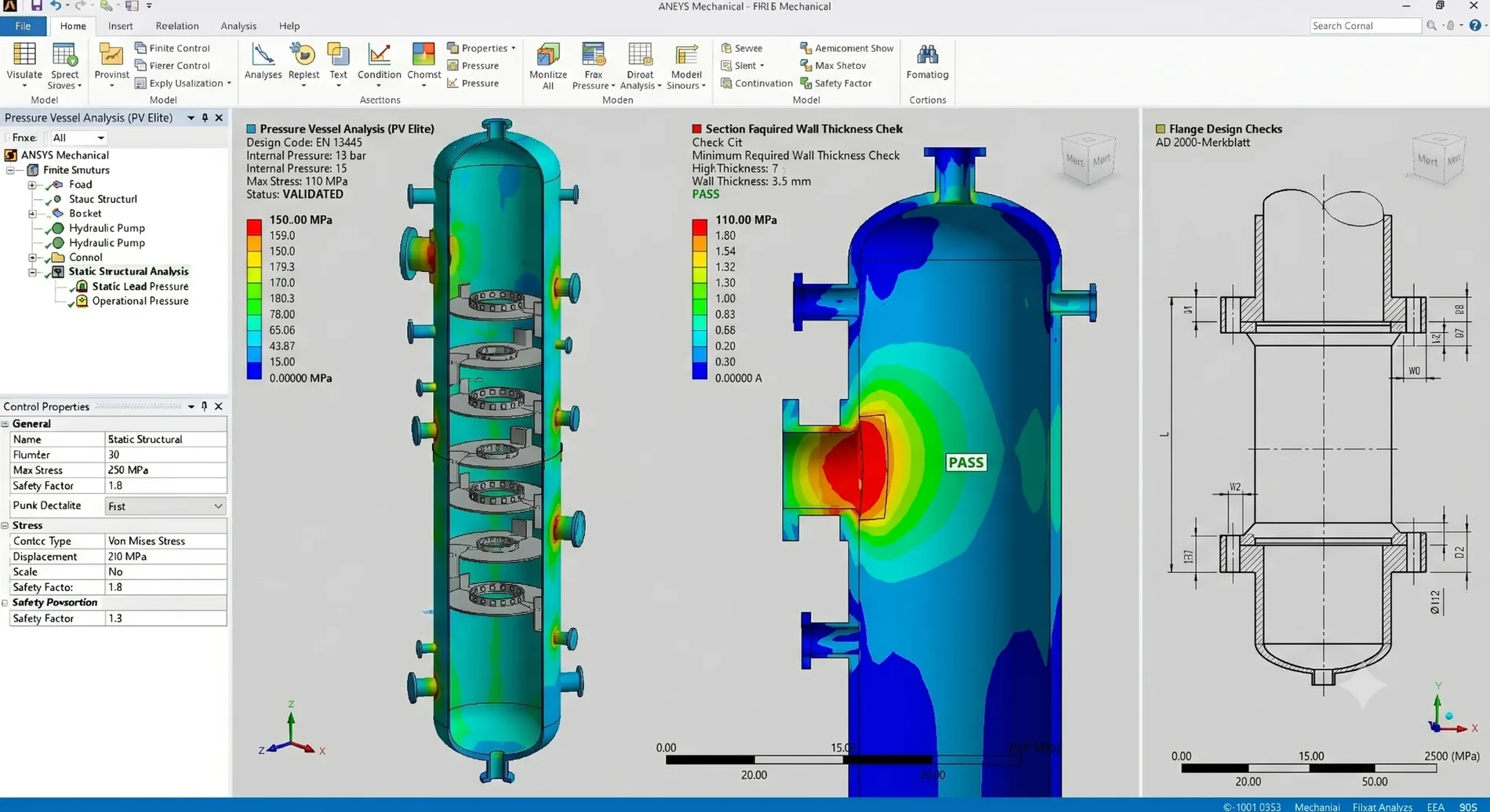Click the orientation cube in the middle viewport
Image resolution: width=1490 pixels, height=812 pixels.
click(1088, 159)
